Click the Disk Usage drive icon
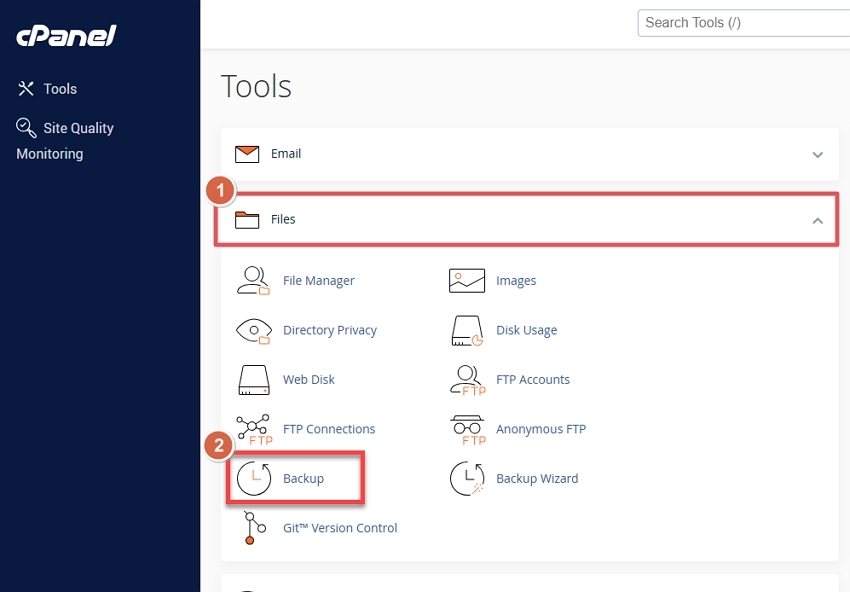850x592 pixels. (467, 331)
